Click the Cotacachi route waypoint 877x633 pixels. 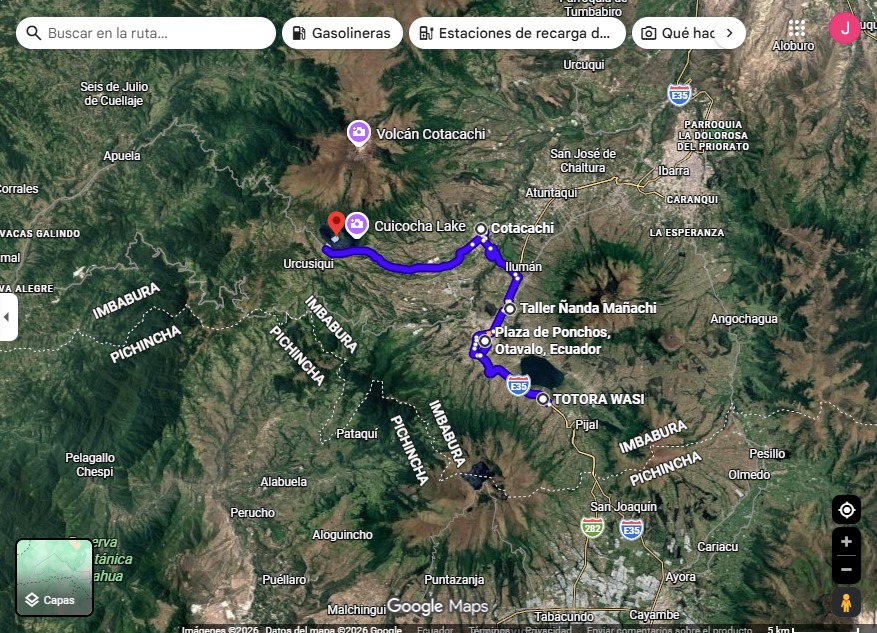pyautogui.click(x=481, y=229)
